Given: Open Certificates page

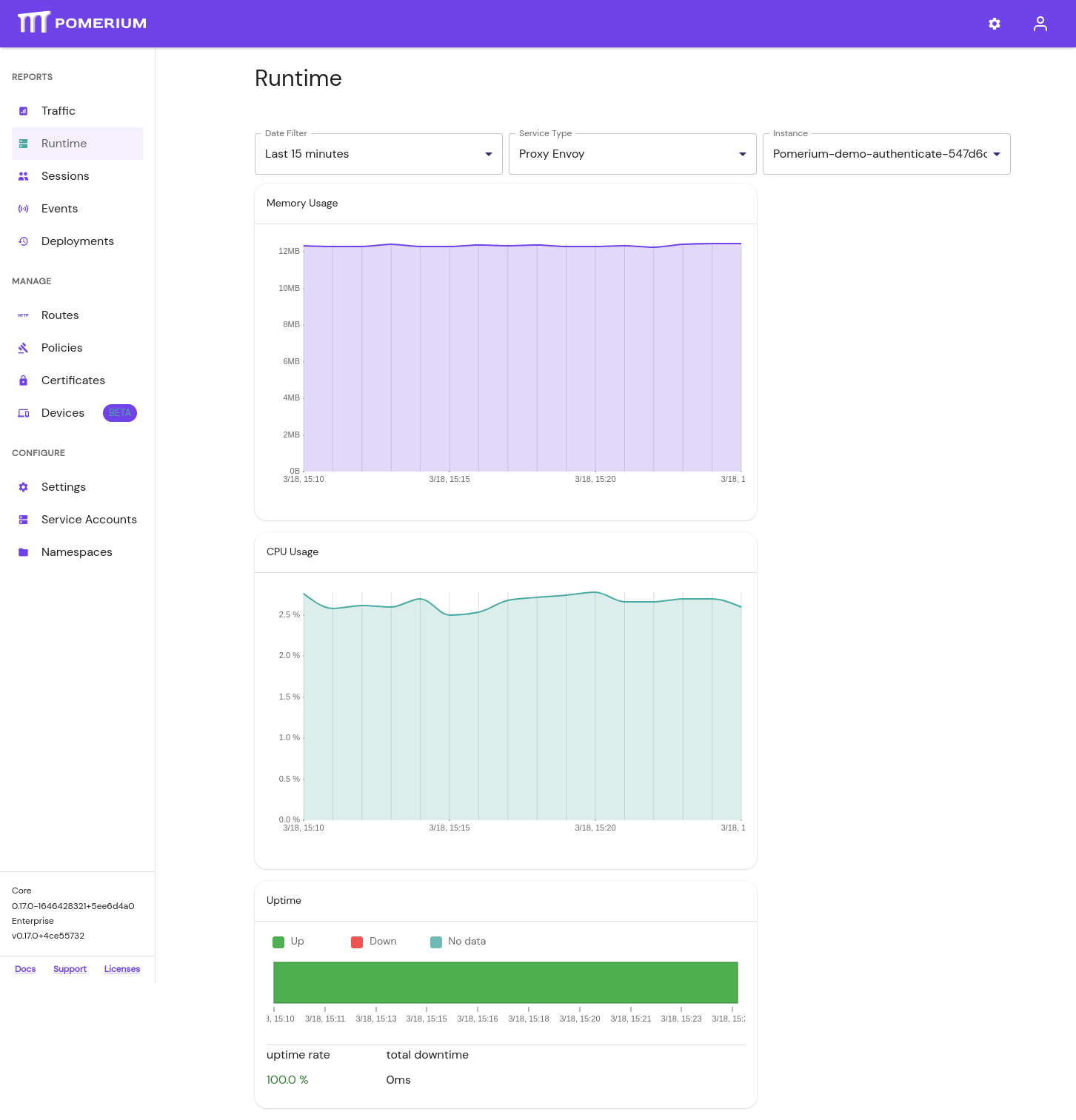Looking at the screenshot, I should pos(77,380).
